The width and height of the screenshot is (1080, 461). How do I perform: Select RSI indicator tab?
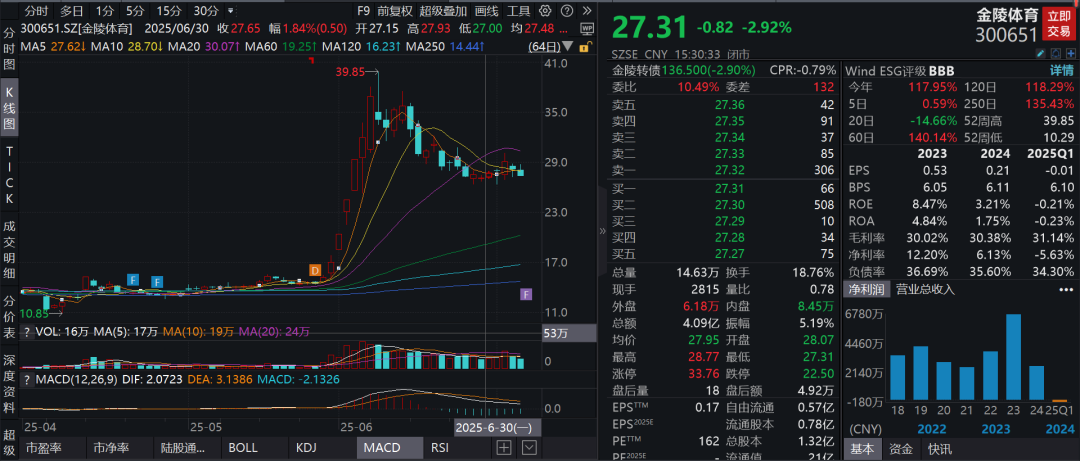tap(440, 448)
